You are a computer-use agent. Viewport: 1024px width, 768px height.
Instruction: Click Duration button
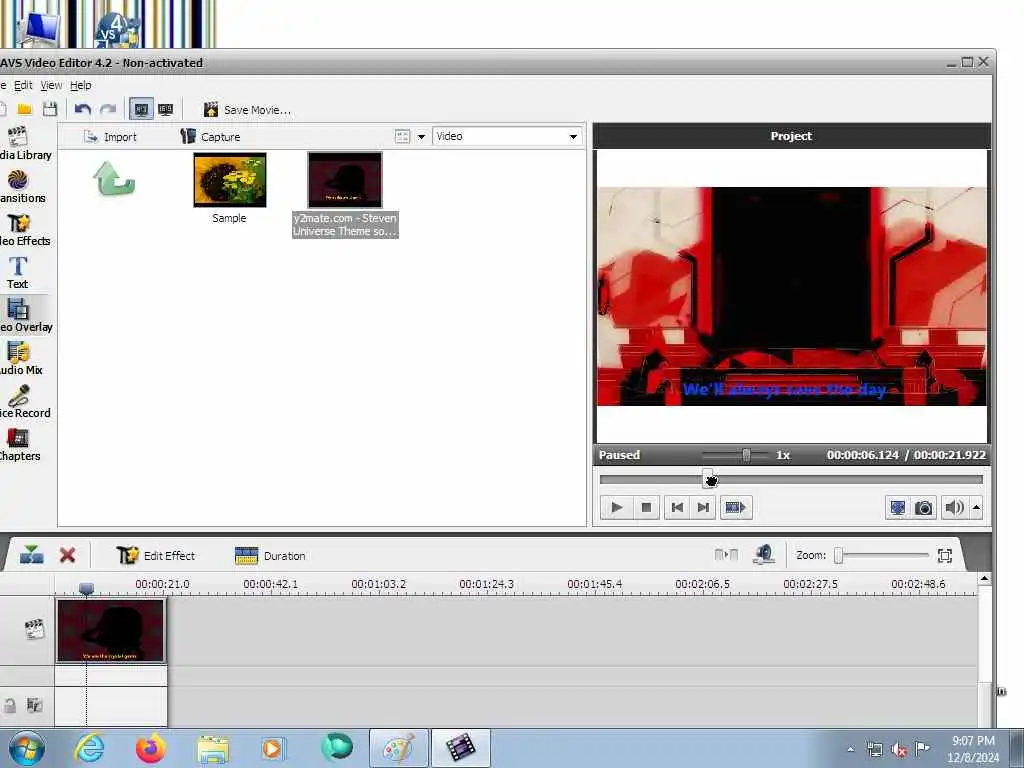270,556
